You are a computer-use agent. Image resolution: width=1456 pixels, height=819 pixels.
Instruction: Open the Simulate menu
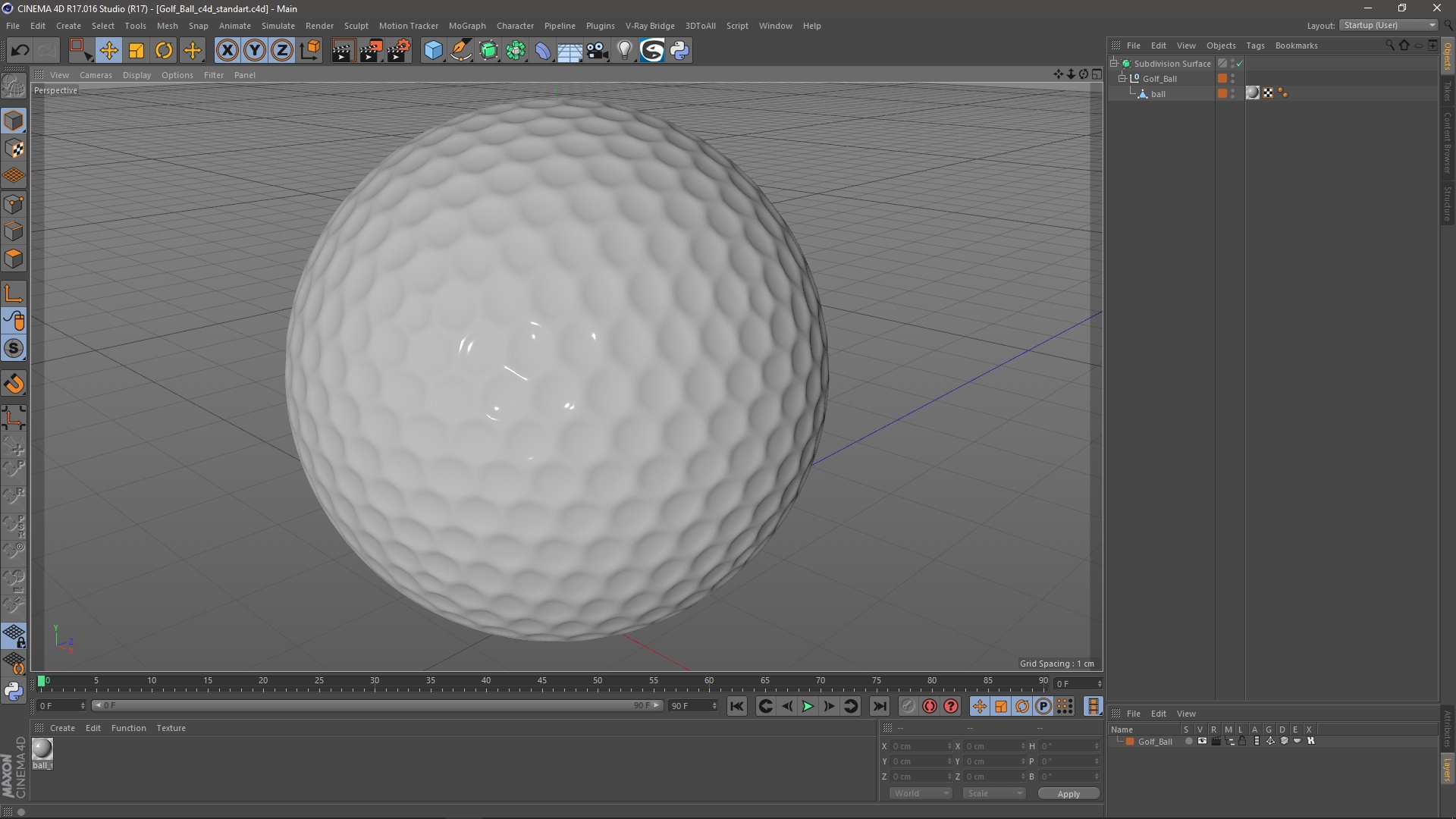(x=278, y=26)
